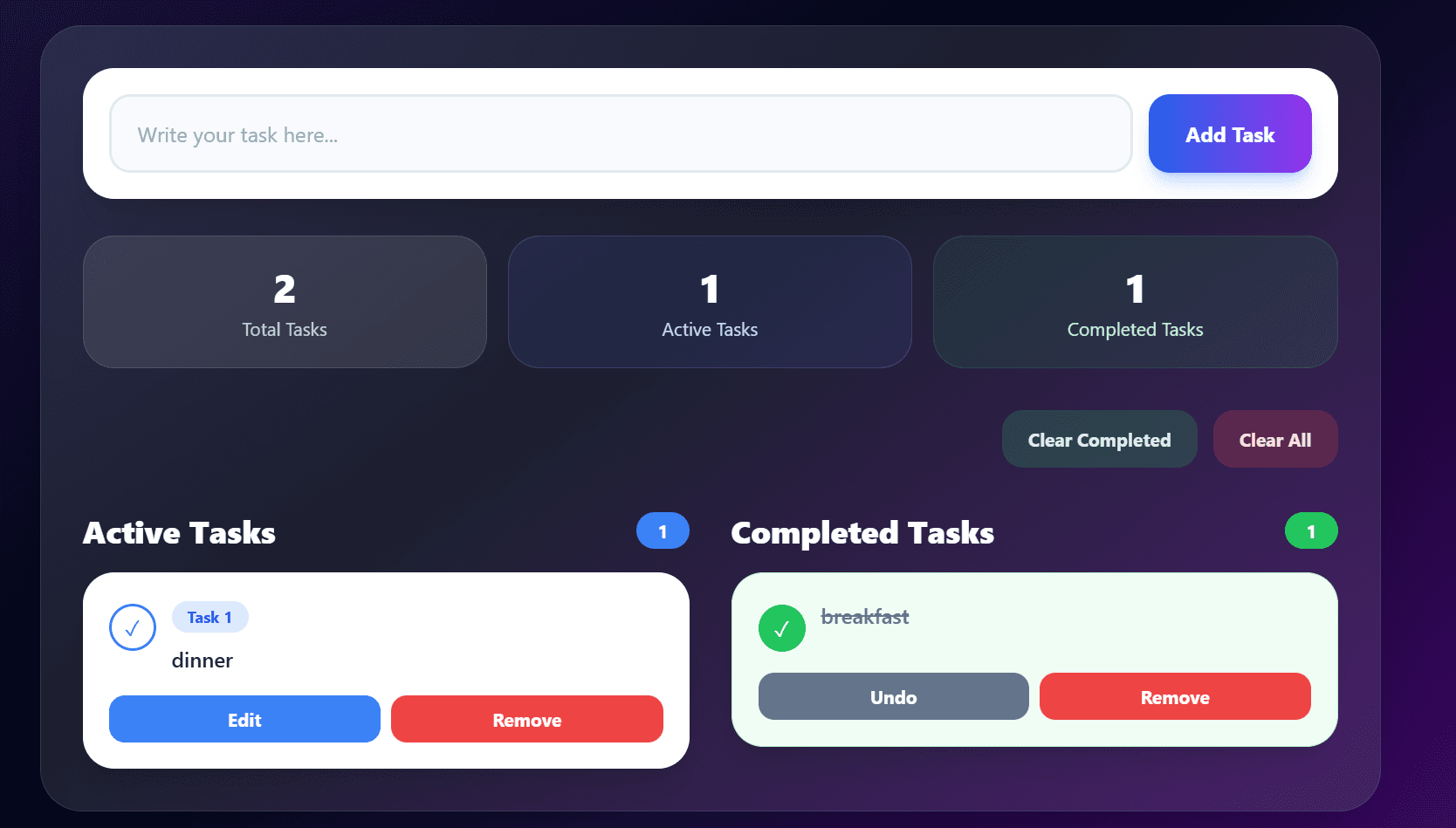1456x828 pixels.
Task: Click the 'Task 1' label tag
Action: (x=209, y=617)
